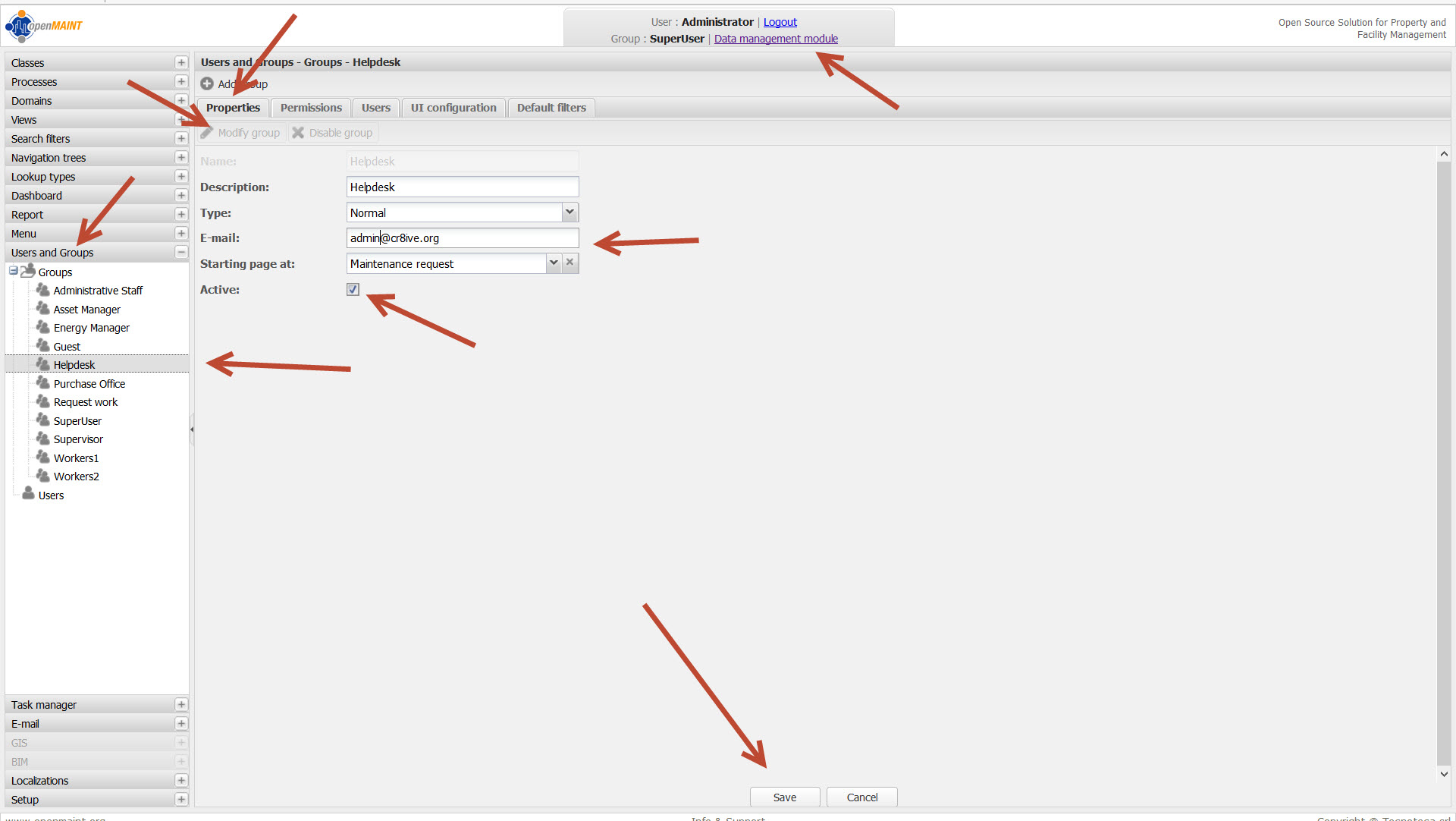Click the vertical scrollbar down arrow
This screenshot has height=821, width=1456.
(x=1444, y=774)
